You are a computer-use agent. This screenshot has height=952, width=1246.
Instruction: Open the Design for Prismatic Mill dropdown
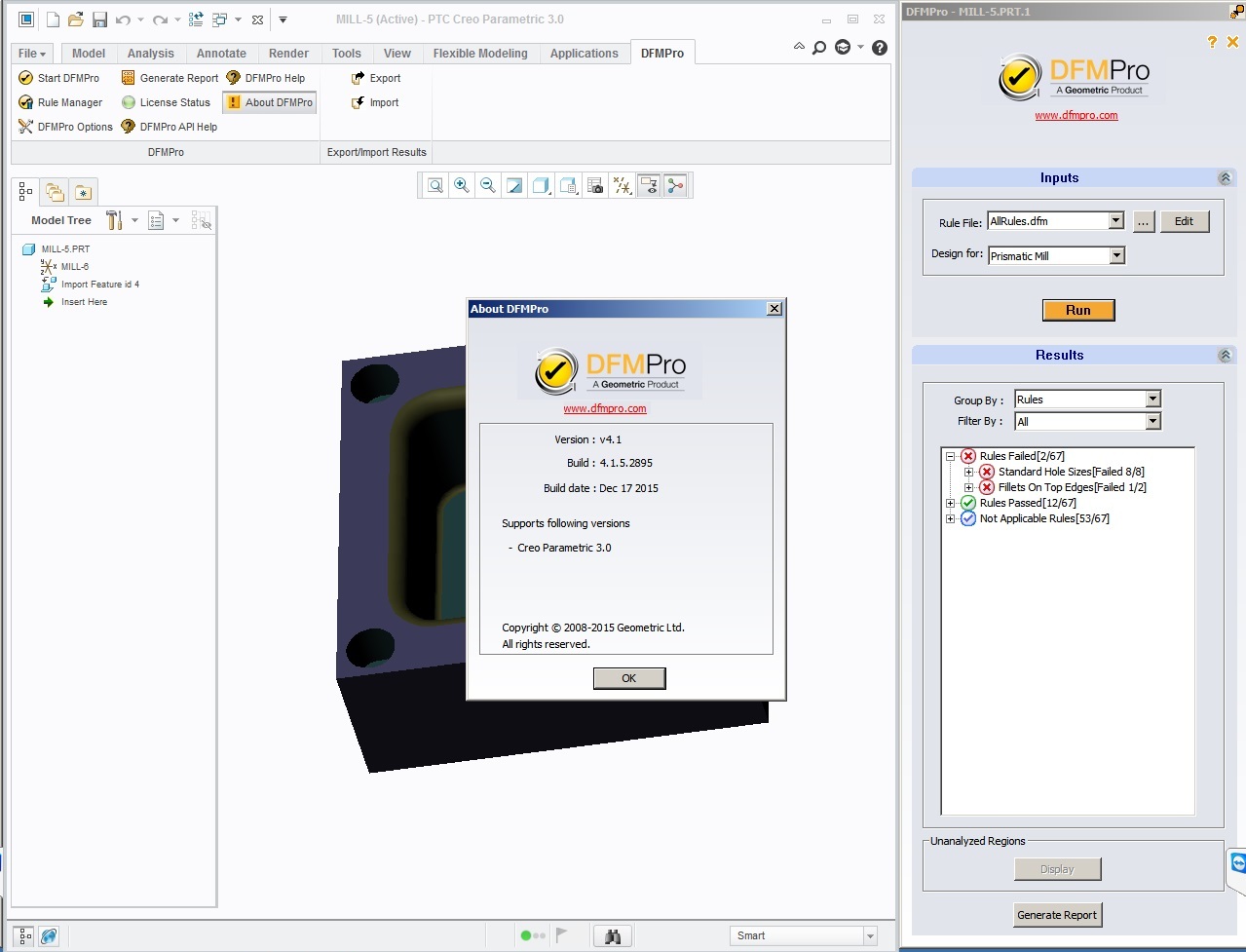pos(1117,255)
